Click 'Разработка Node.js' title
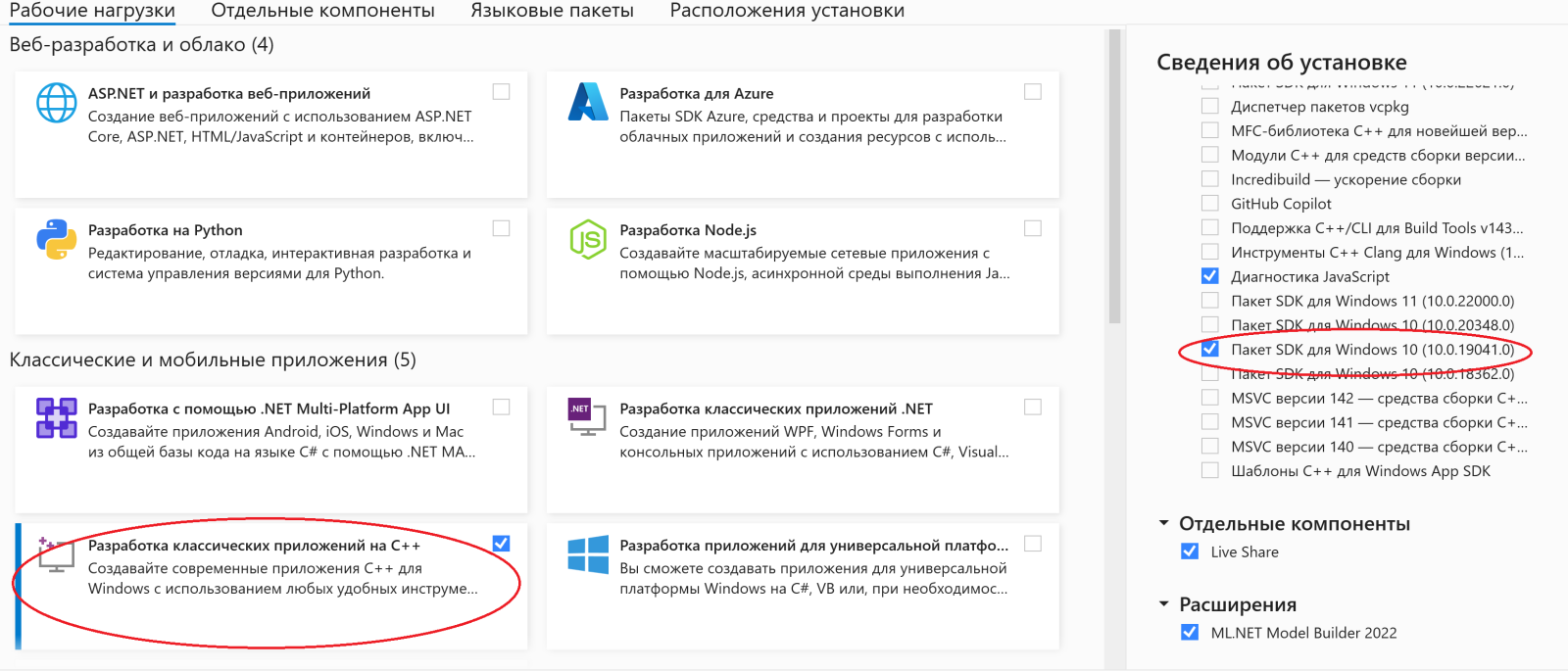 (x=688, y=230)
